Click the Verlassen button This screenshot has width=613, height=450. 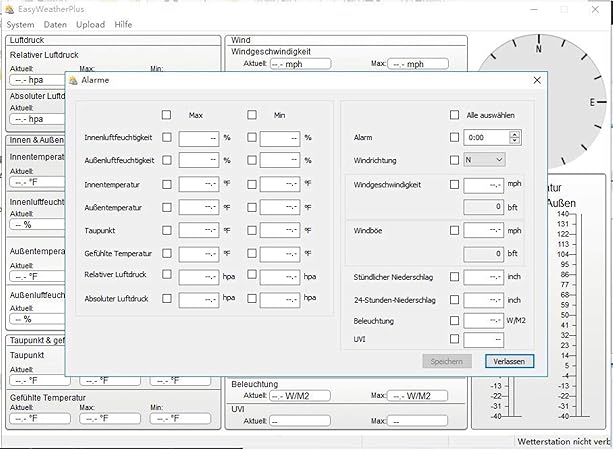[x=510, y=361]
